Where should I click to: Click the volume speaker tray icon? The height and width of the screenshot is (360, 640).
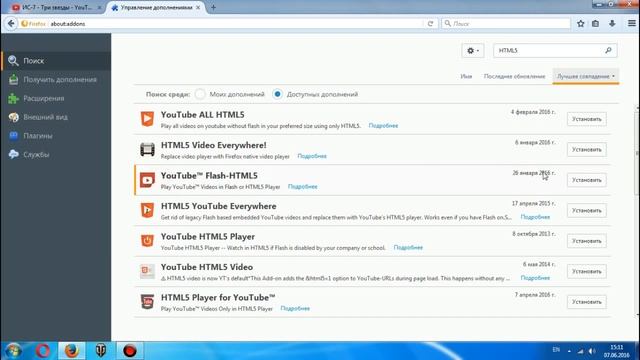click(592, 351)
